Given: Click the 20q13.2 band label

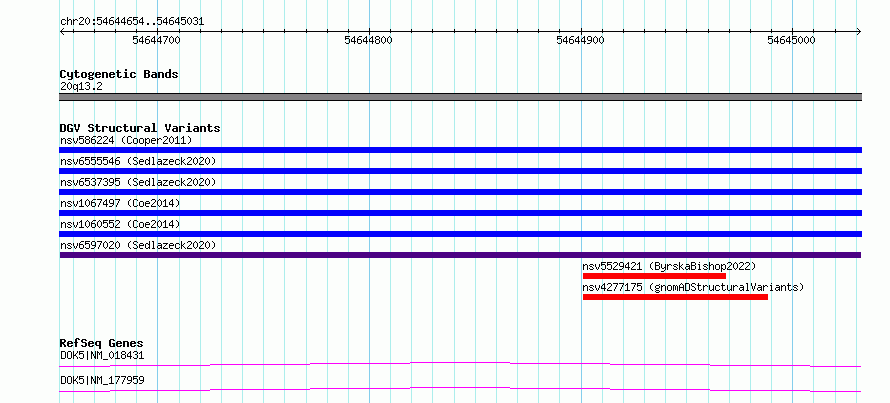Looking at the screenshot, I should pos(81,87).
